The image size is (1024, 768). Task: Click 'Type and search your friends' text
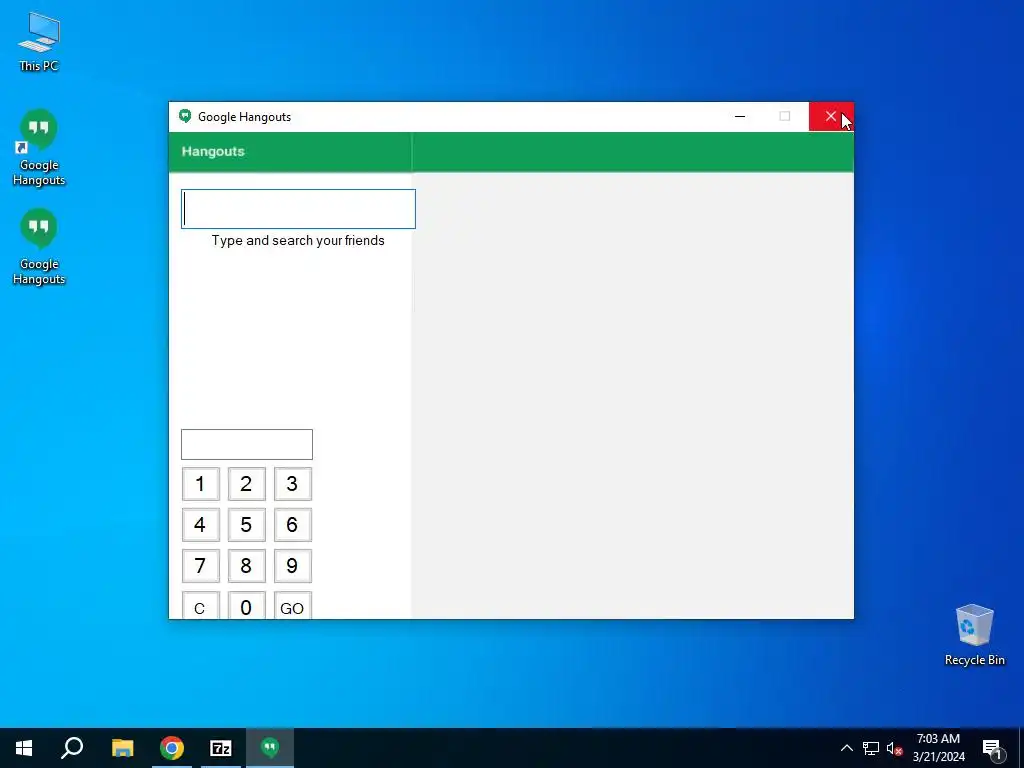click(x=298, y=240)
